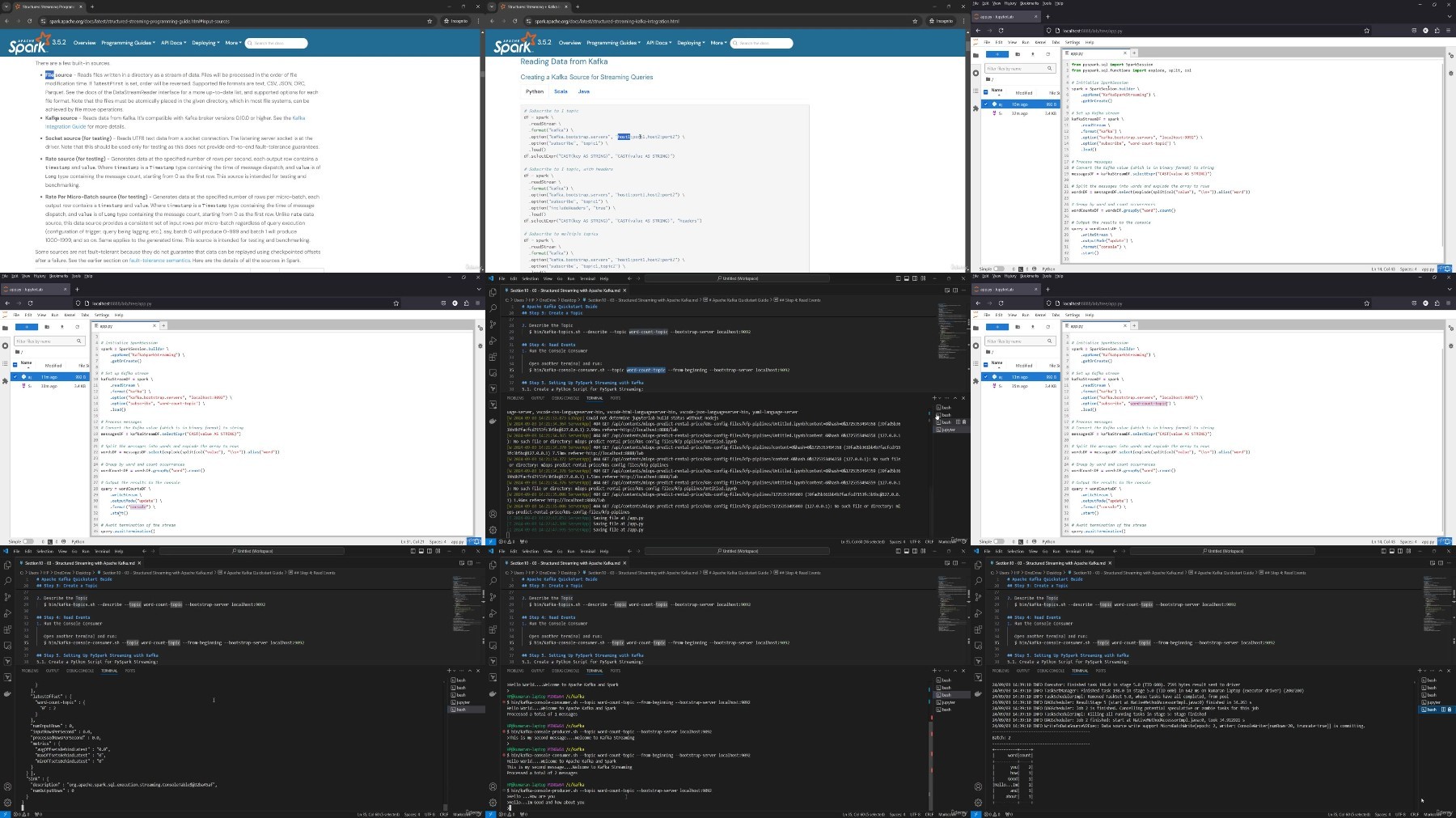1456x818 pixels.
Task: Open terminal launch-profile chevron in 404 logs VS Code
Action: click(940, 398)
